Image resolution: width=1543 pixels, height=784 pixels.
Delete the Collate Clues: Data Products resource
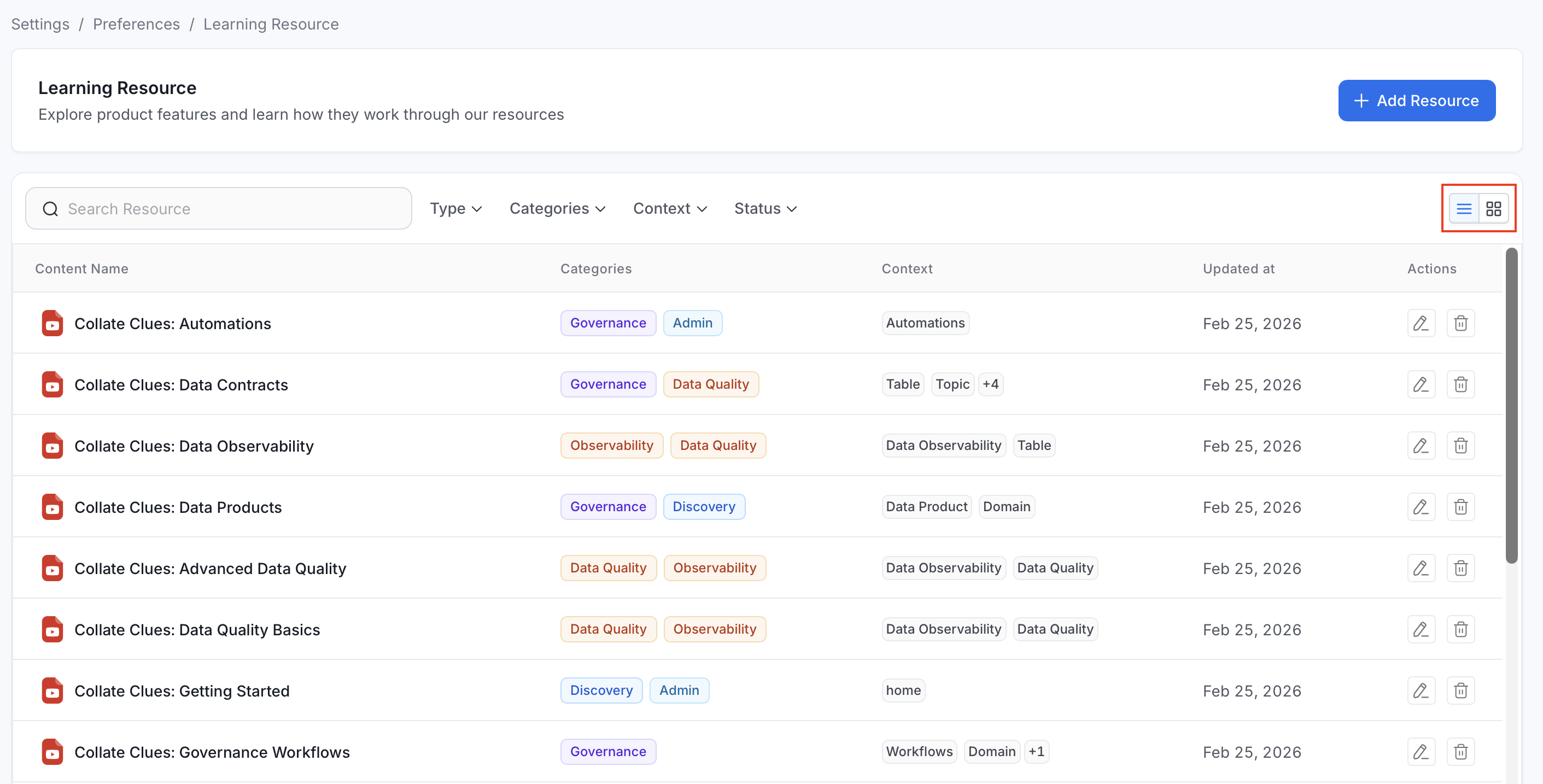point(1460,507)
